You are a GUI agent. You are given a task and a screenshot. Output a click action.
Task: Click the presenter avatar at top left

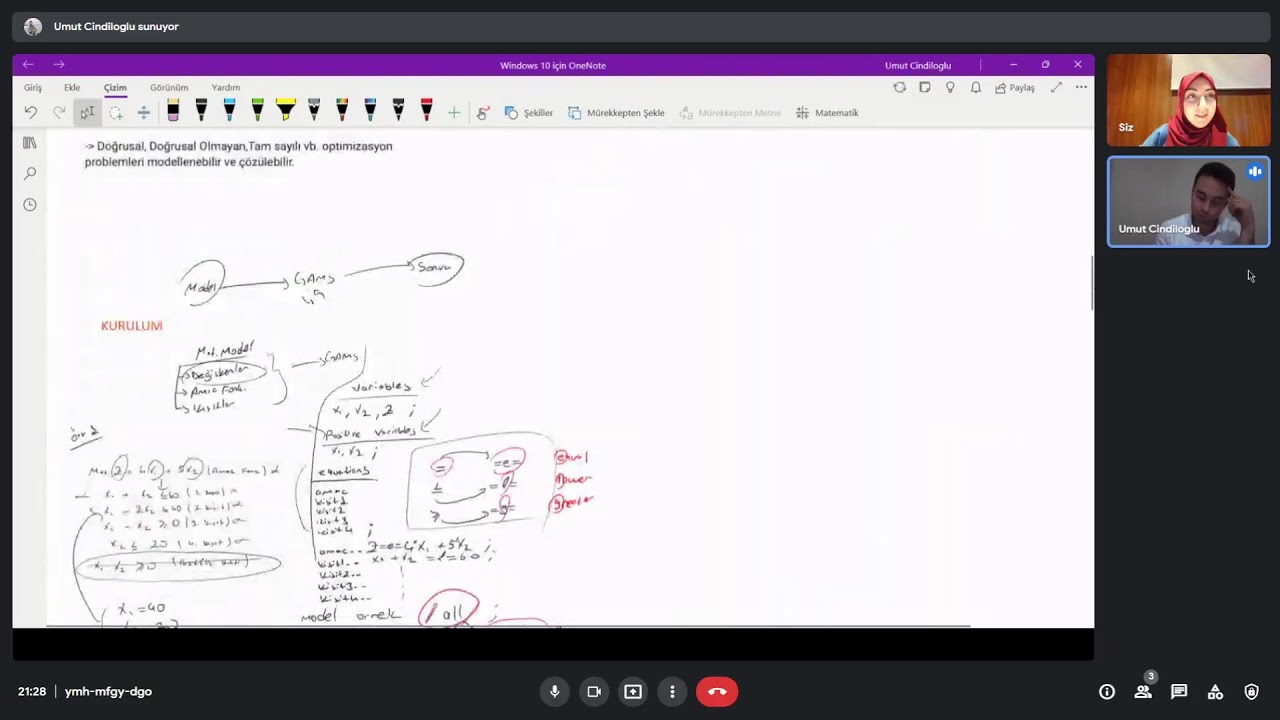coord(33,27)
